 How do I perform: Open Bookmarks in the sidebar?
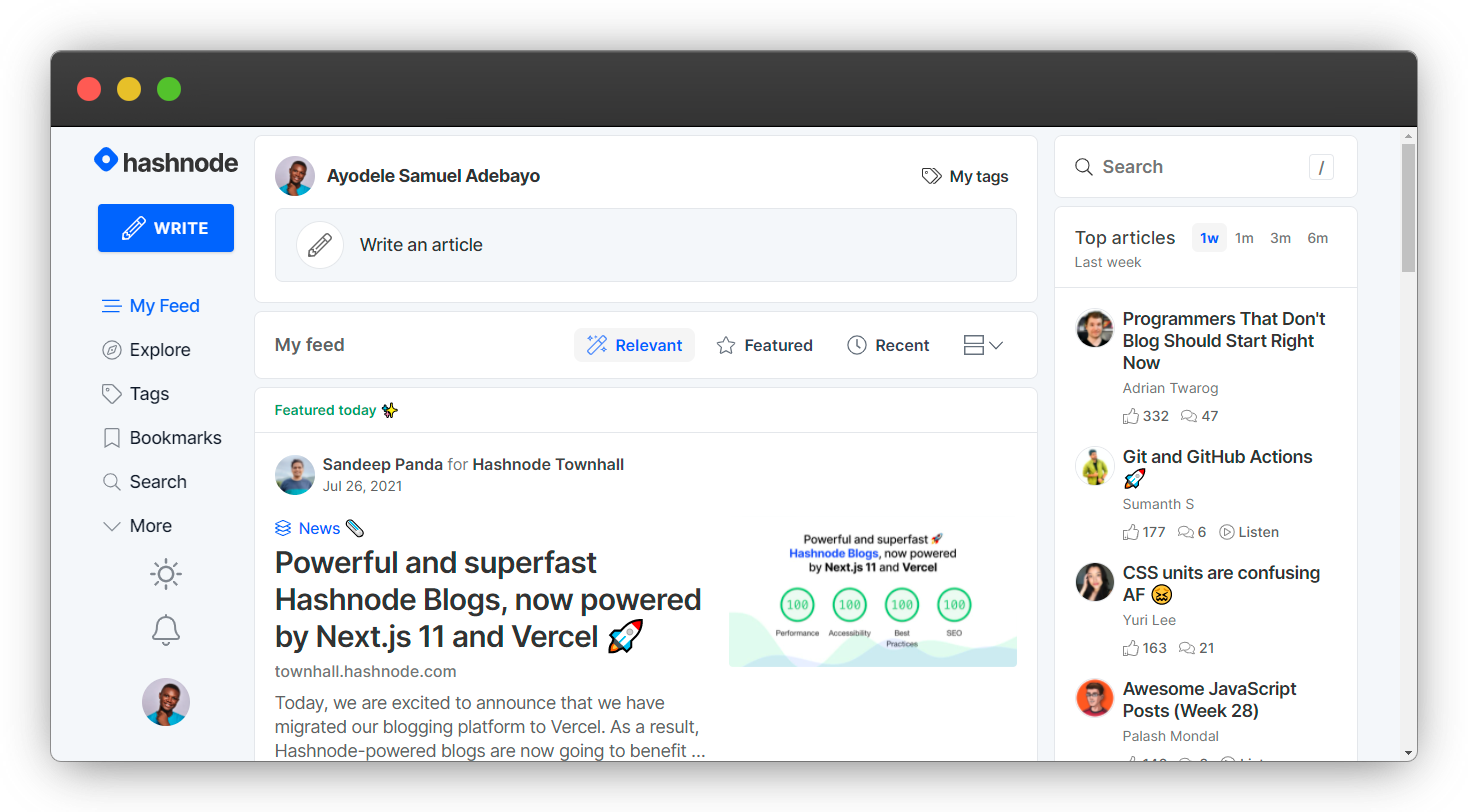point(162,438)
